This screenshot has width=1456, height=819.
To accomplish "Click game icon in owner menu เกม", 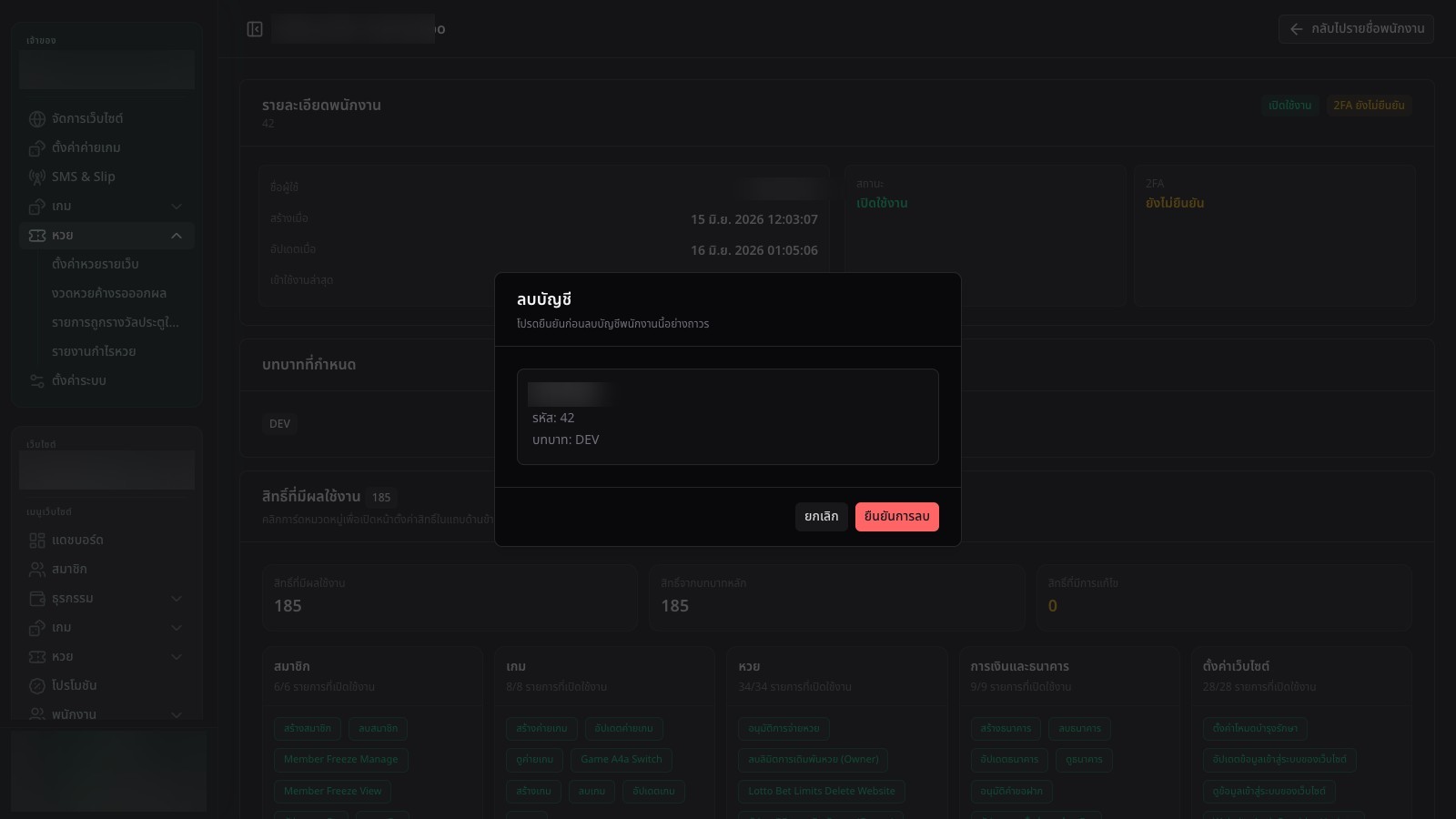I will 37,207.
